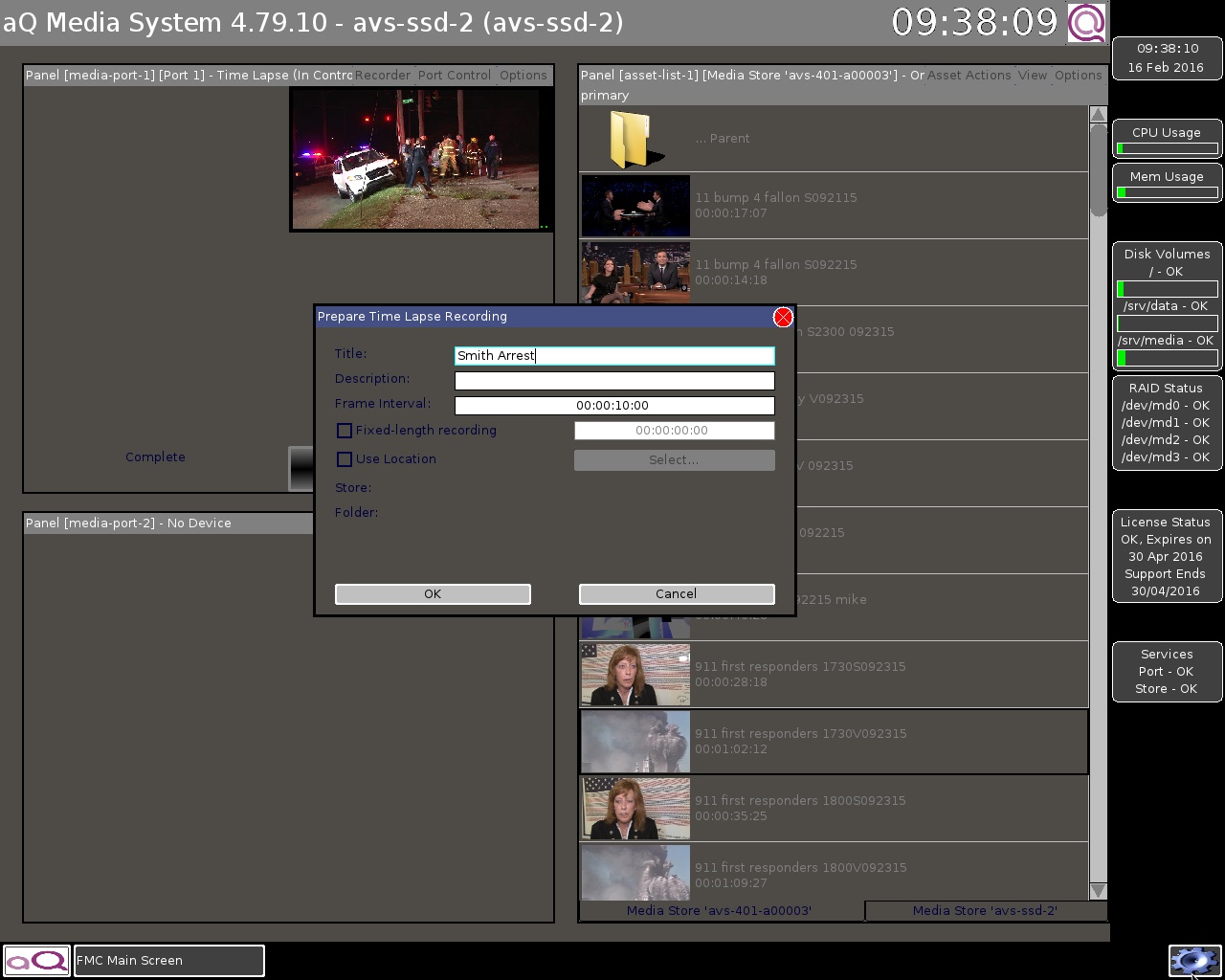Click the Description input field

pos(614,381)
